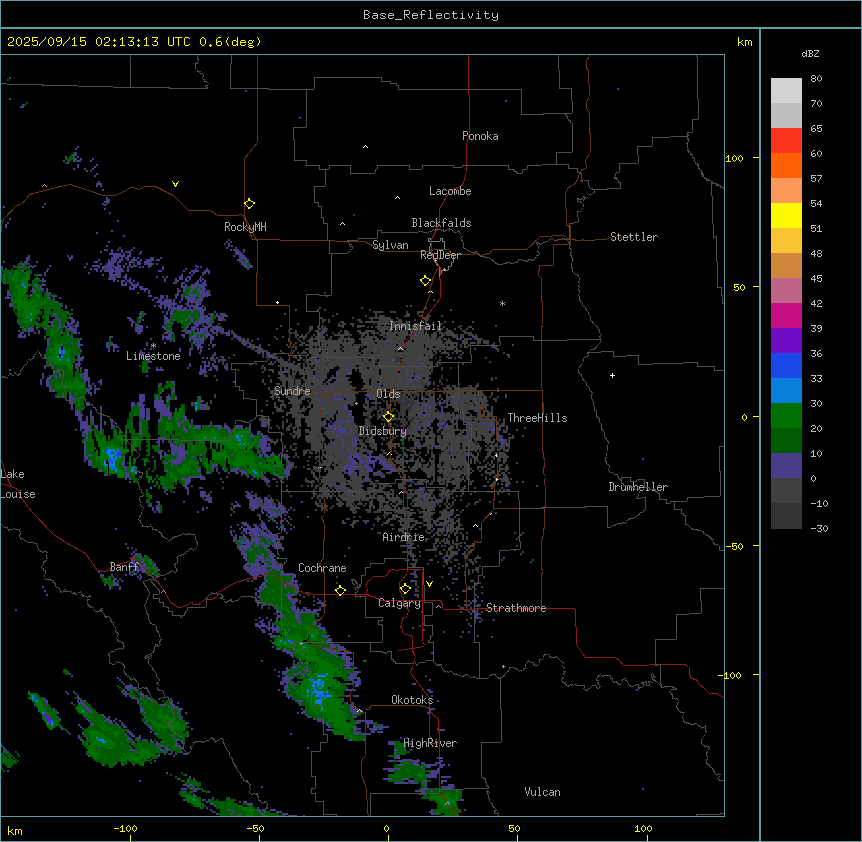Click the Base_Reflectivity title text
Image resolution: width=862 pixels, height=842 pixels.
[431, 15]
